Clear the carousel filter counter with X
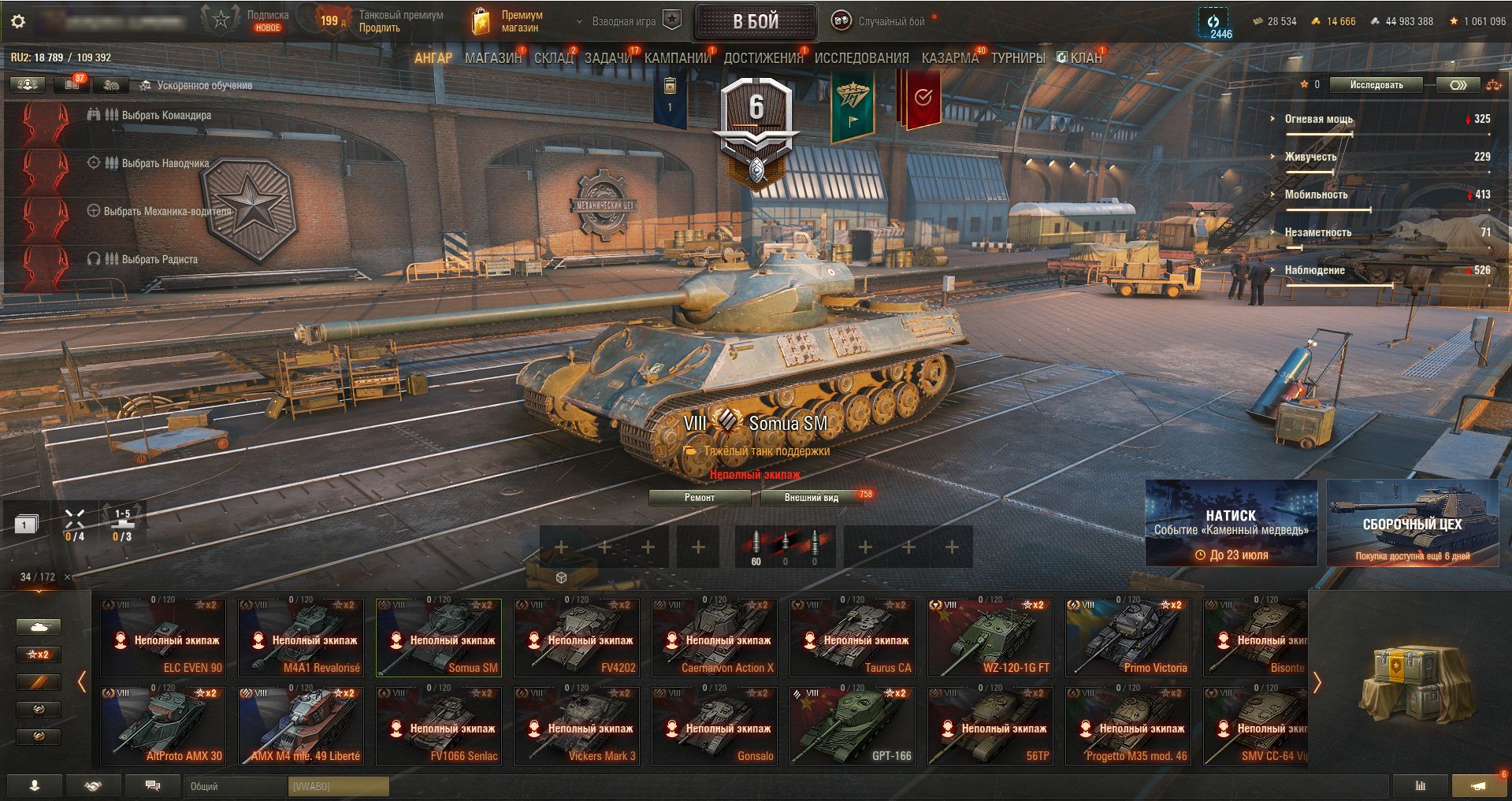 pos(67,577)
